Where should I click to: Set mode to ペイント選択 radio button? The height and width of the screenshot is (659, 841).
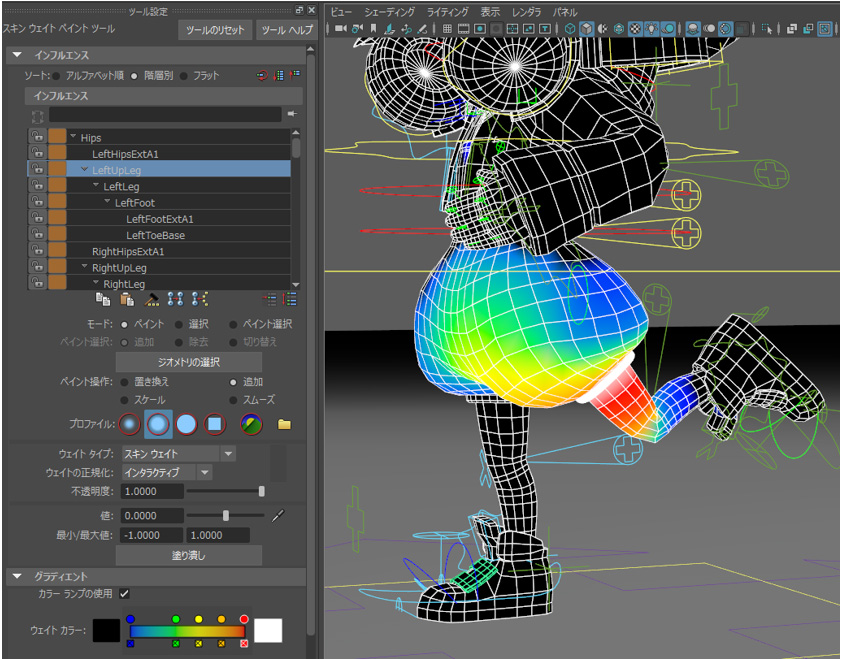pyautogui.click(x=233, y=324)
